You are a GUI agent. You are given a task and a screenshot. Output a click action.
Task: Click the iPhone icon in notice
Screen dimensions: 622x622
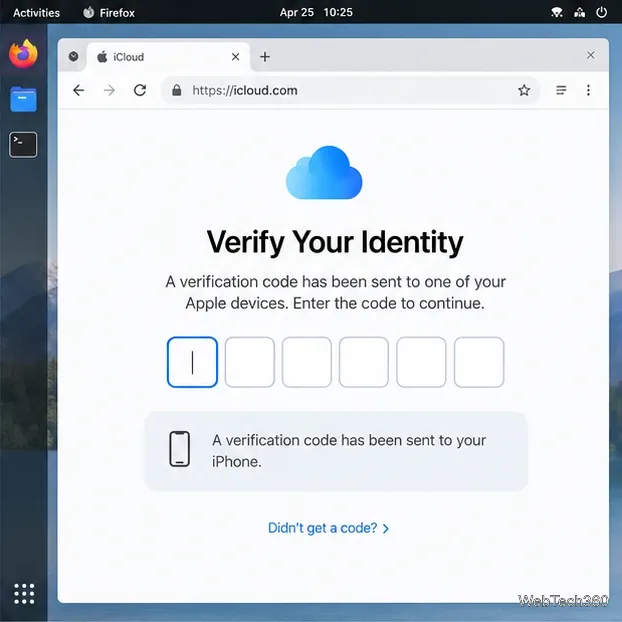180,449
